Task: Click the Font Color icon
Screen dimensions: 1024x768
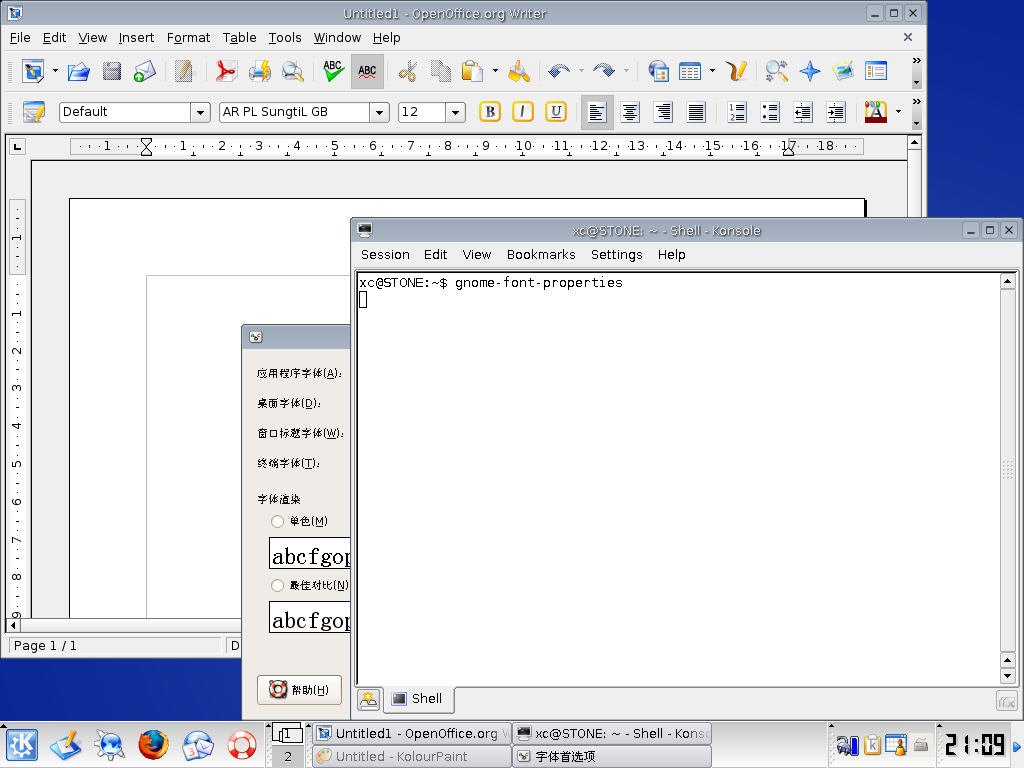Action: (876, 112)
